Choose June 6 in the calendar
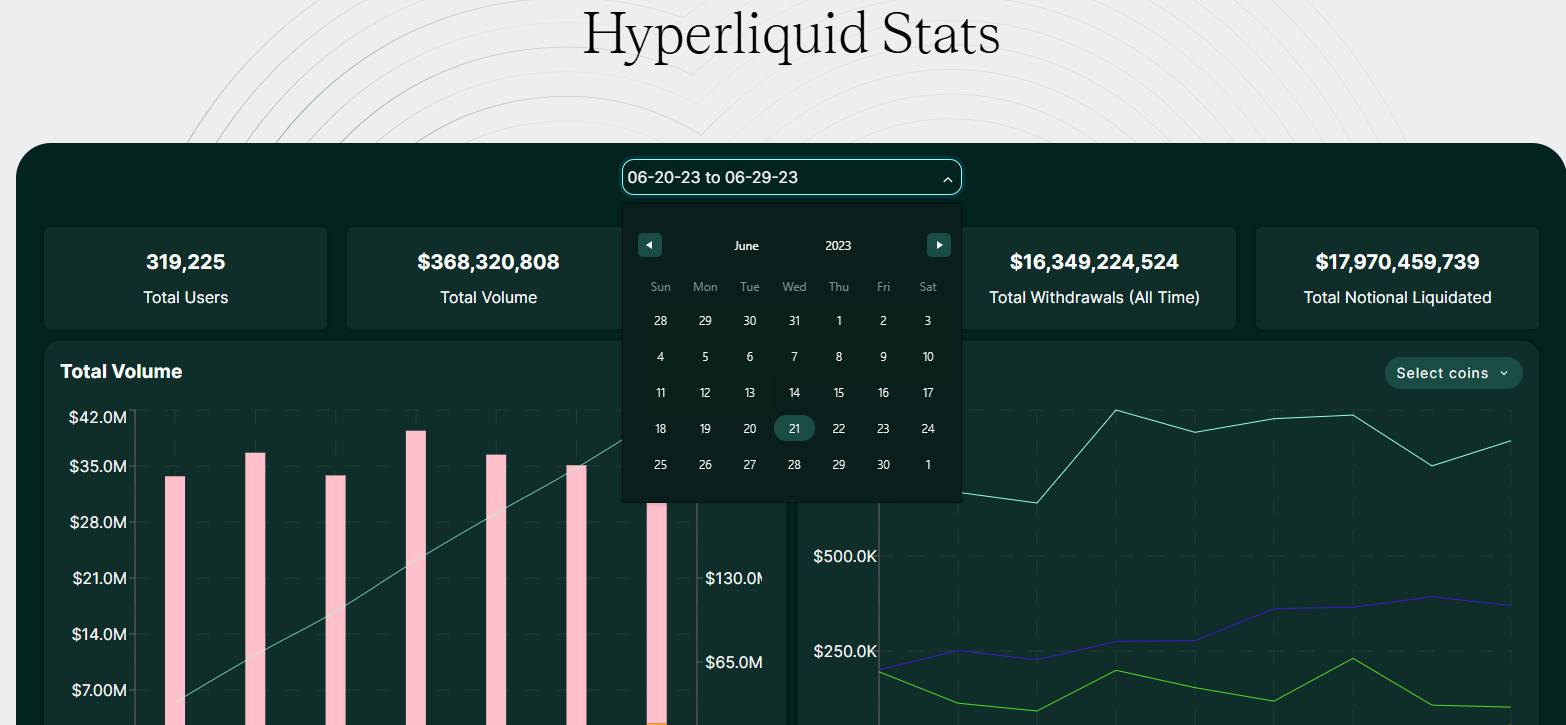 point(750,356)
